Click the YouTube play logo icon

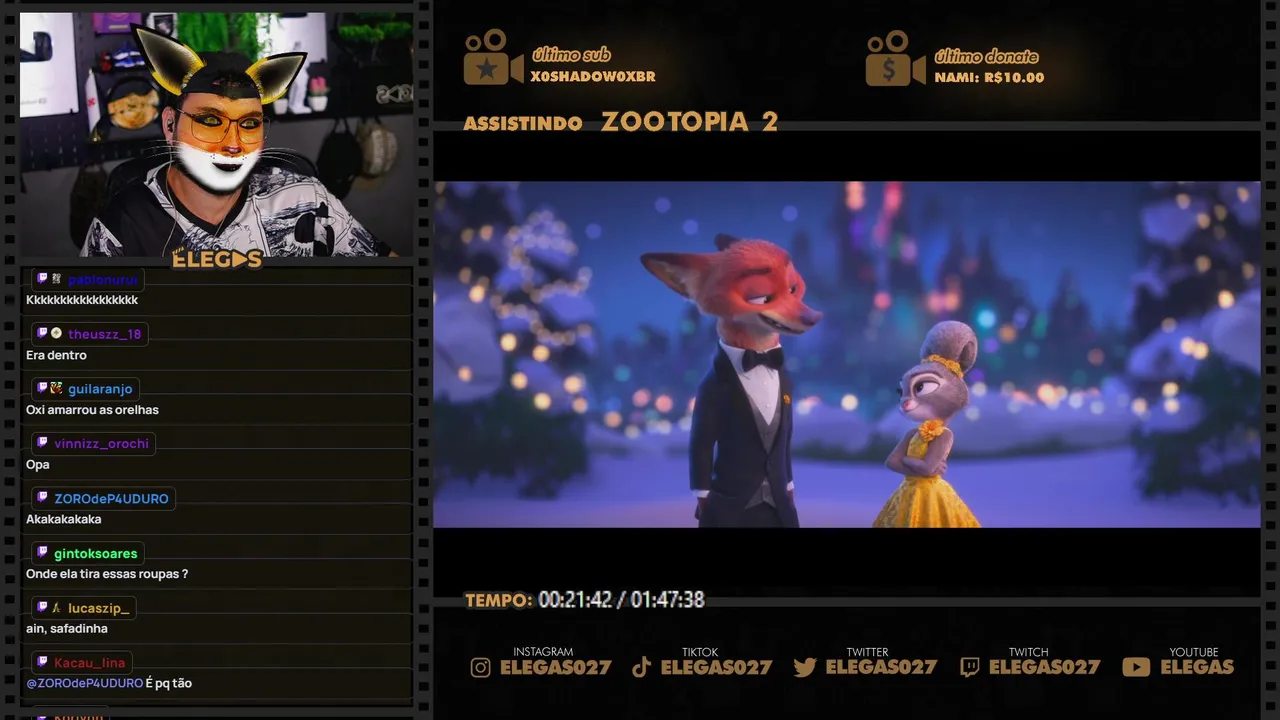pos(1136,667)
